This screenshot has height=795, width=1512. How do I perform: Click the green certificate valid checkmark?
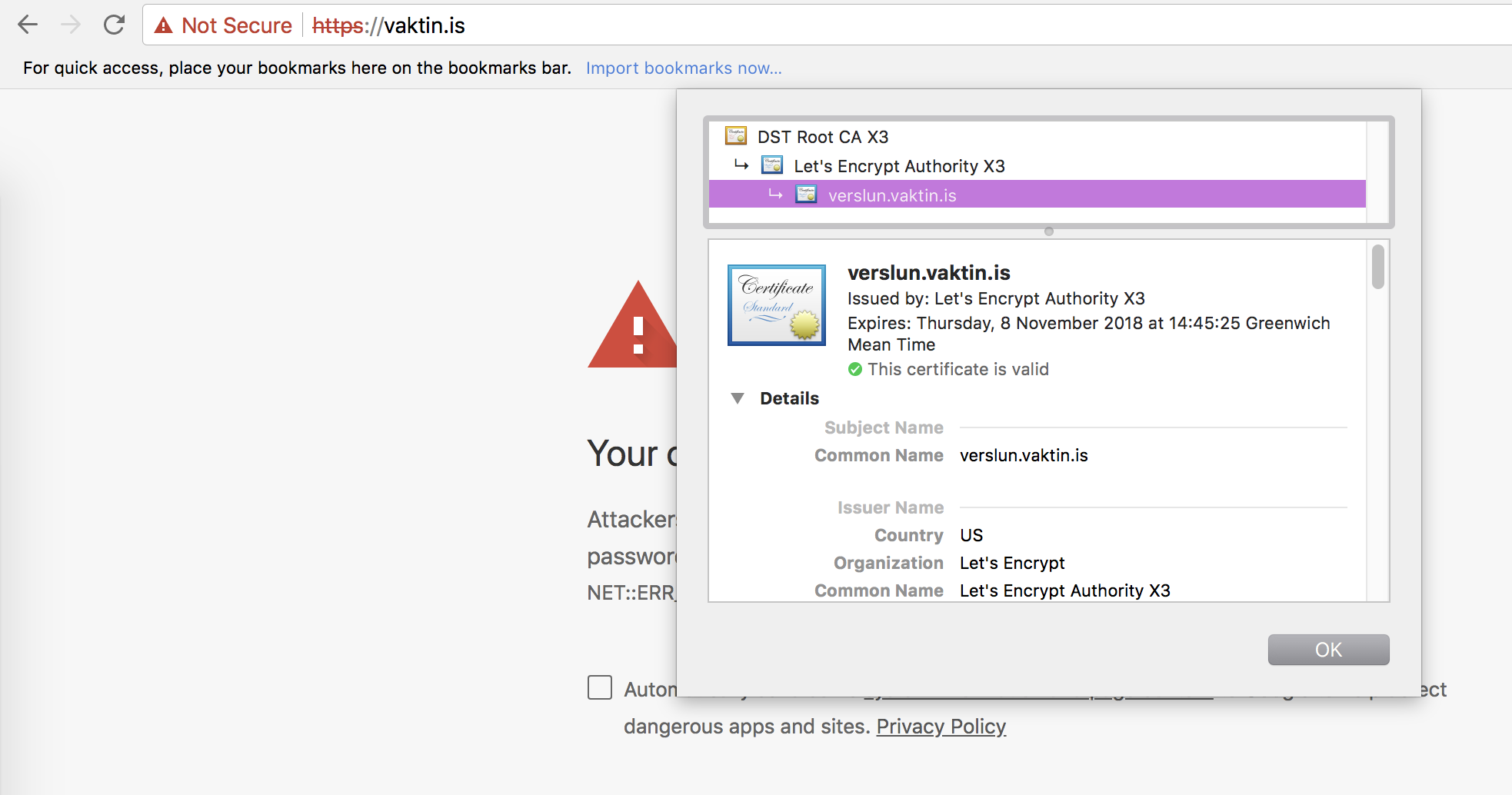point(854,370)
